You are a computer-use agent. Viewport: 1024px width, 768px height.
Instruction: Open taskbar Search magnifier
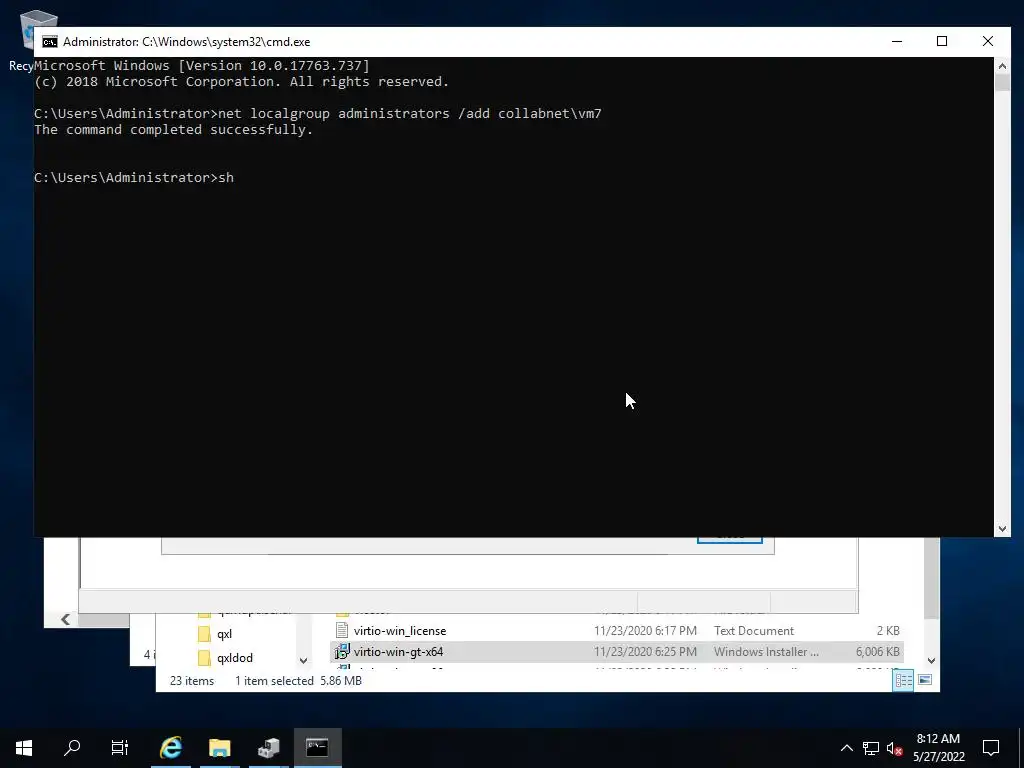tap(72, 747)
